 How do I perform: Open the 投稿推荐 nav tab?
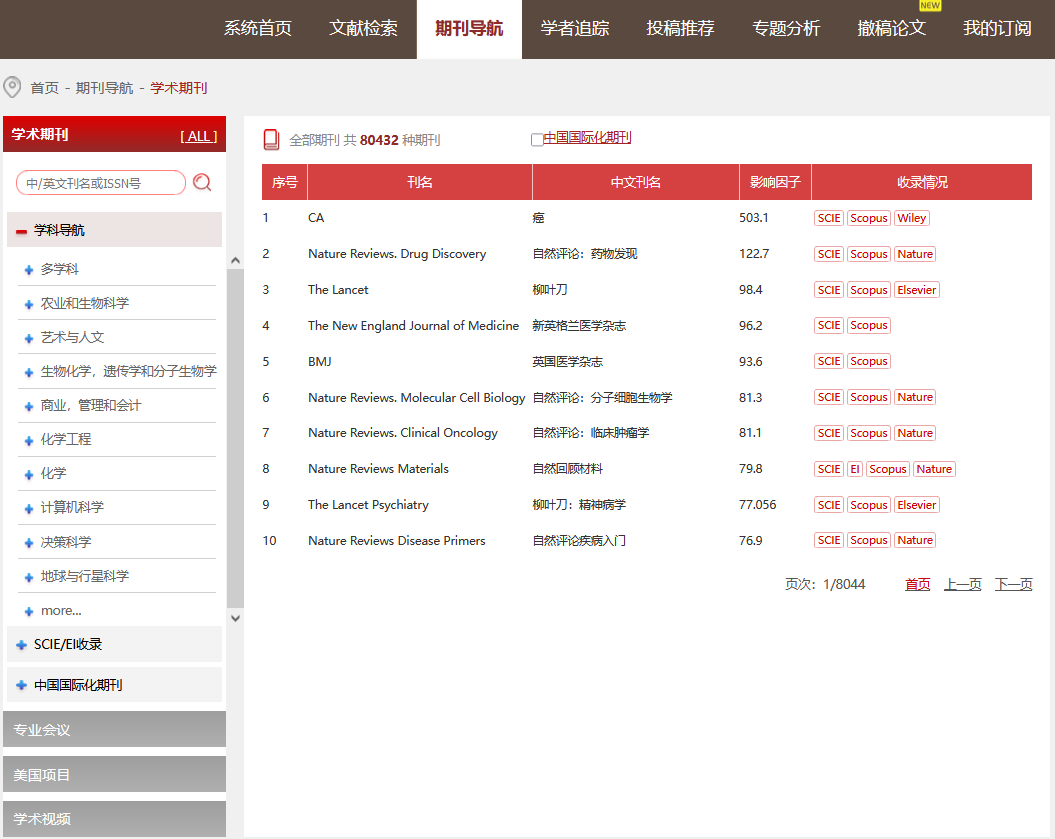[x=680, y=28]
